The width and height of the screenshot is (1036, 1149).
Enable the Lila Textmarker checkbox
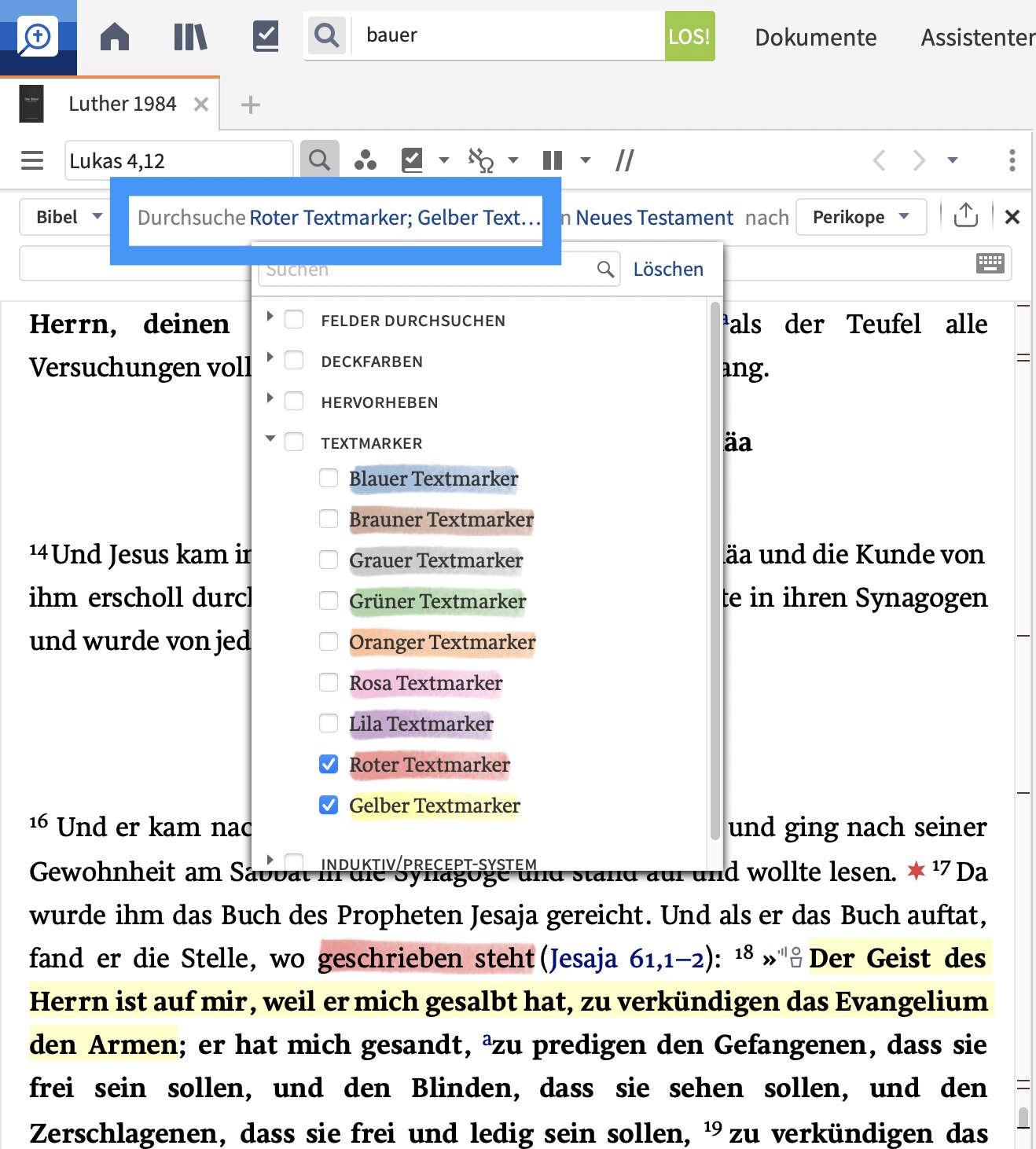point(329,723)
